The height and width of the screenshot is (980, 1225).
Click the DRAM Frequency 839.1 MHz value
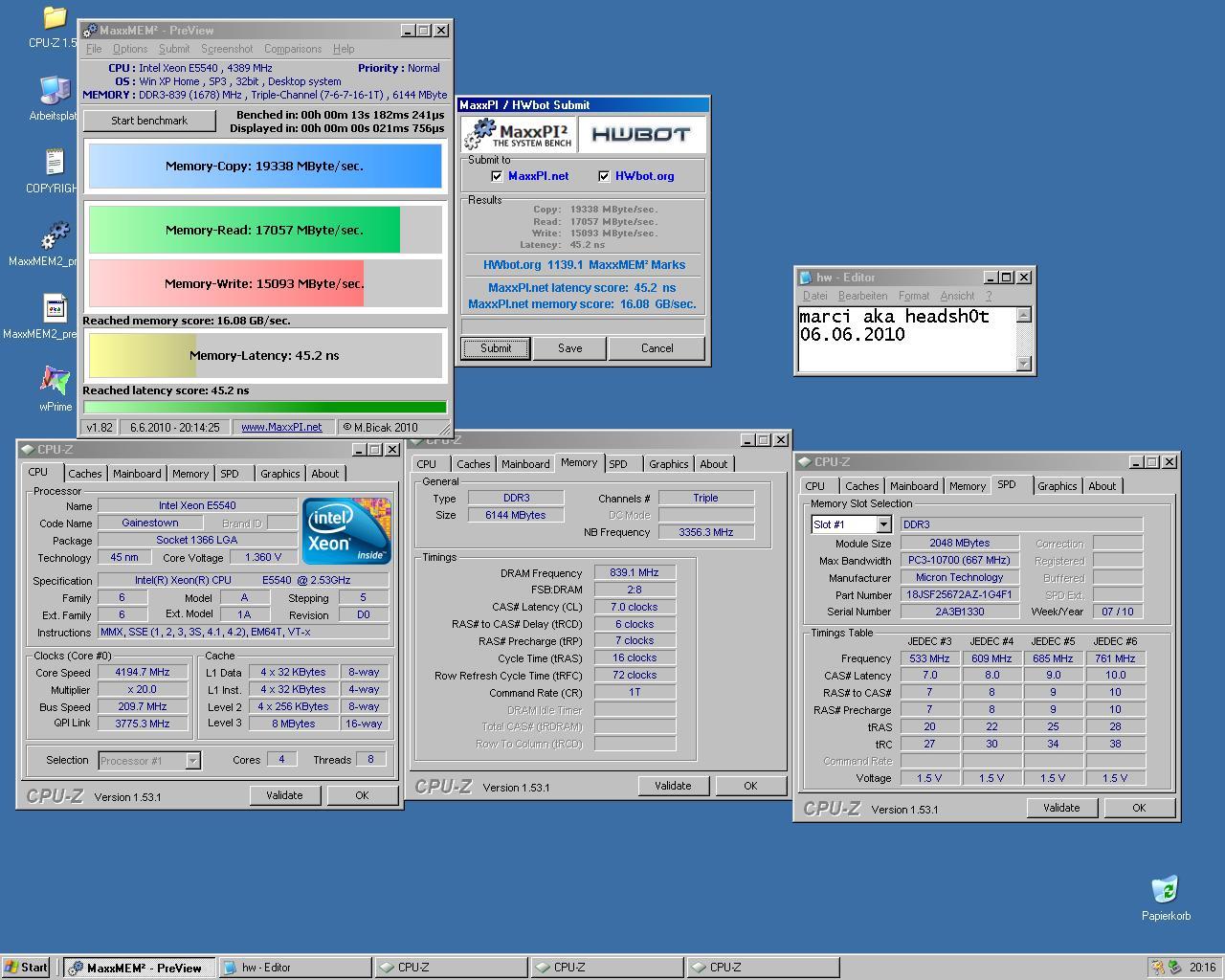(635, 572)
